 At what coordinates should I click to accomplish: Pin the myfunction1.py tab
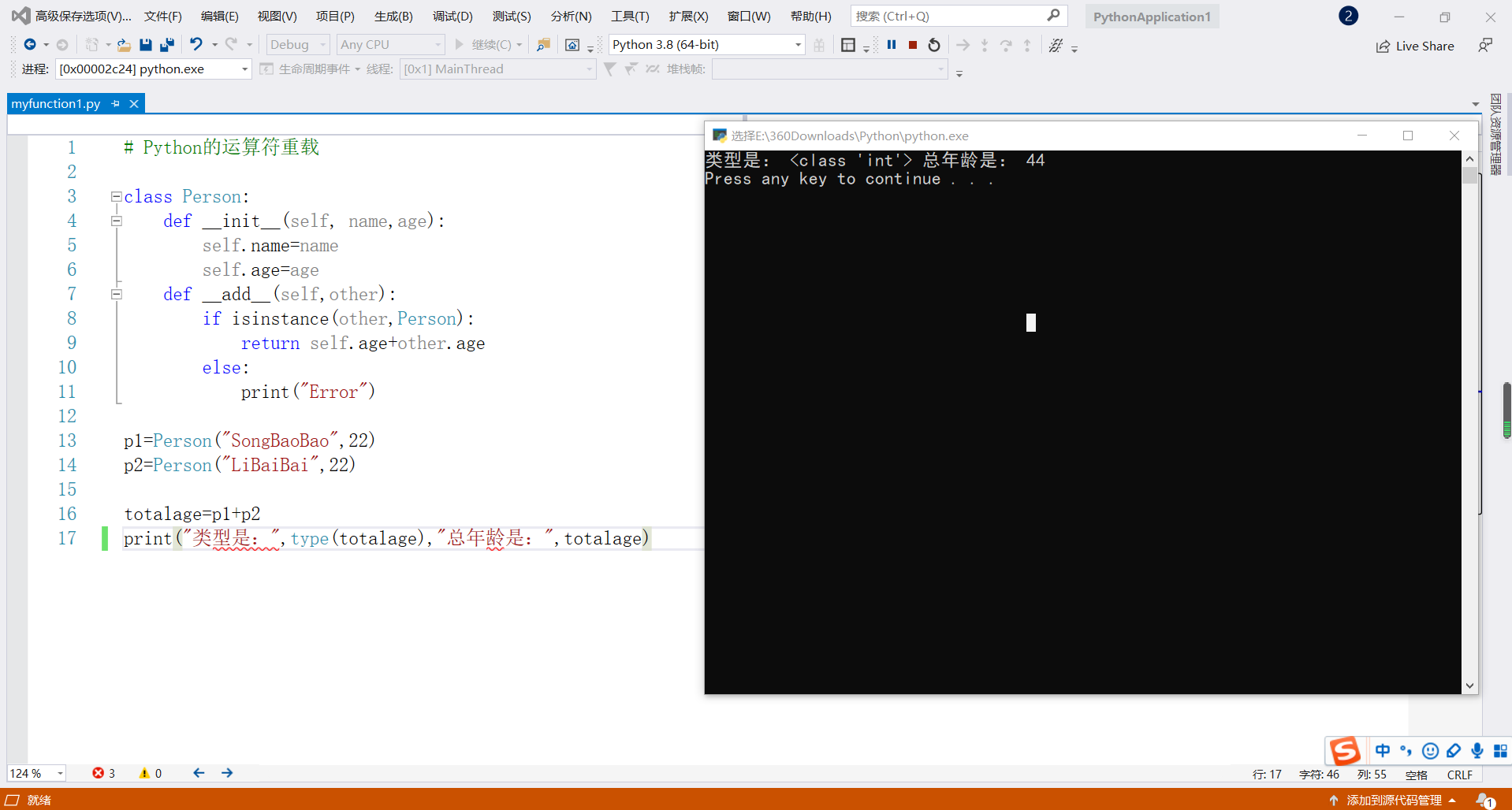115,103
